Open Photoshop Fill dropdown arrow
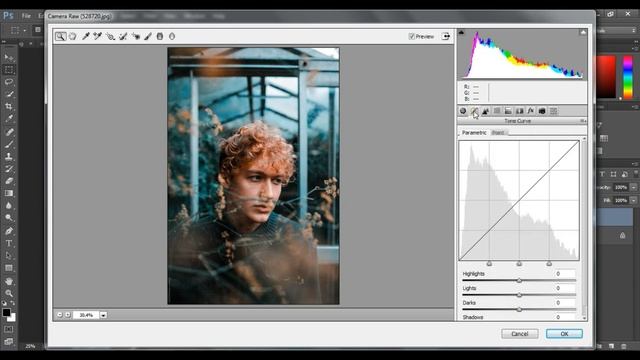 pos(633,200)
